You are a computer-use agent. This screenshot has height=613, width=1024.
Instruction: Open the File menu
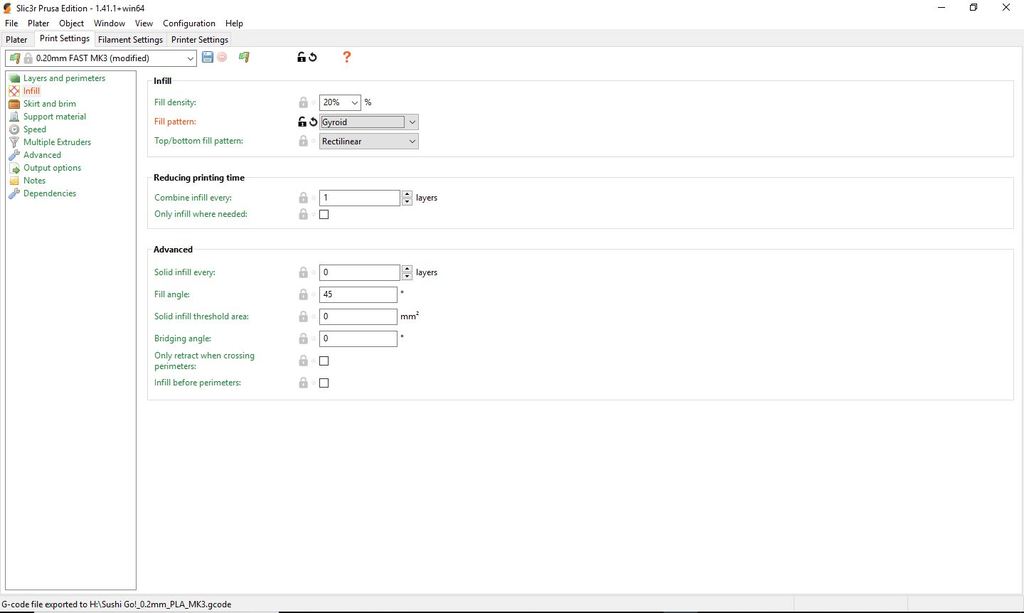tap(11, 23)
